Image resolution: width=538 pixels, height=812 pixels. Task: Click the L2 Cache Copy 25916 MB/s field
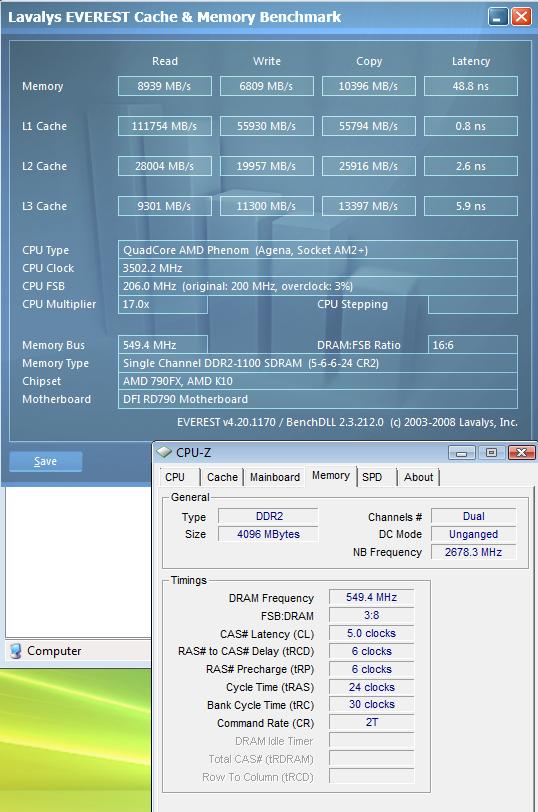click(x=369, y=166)
